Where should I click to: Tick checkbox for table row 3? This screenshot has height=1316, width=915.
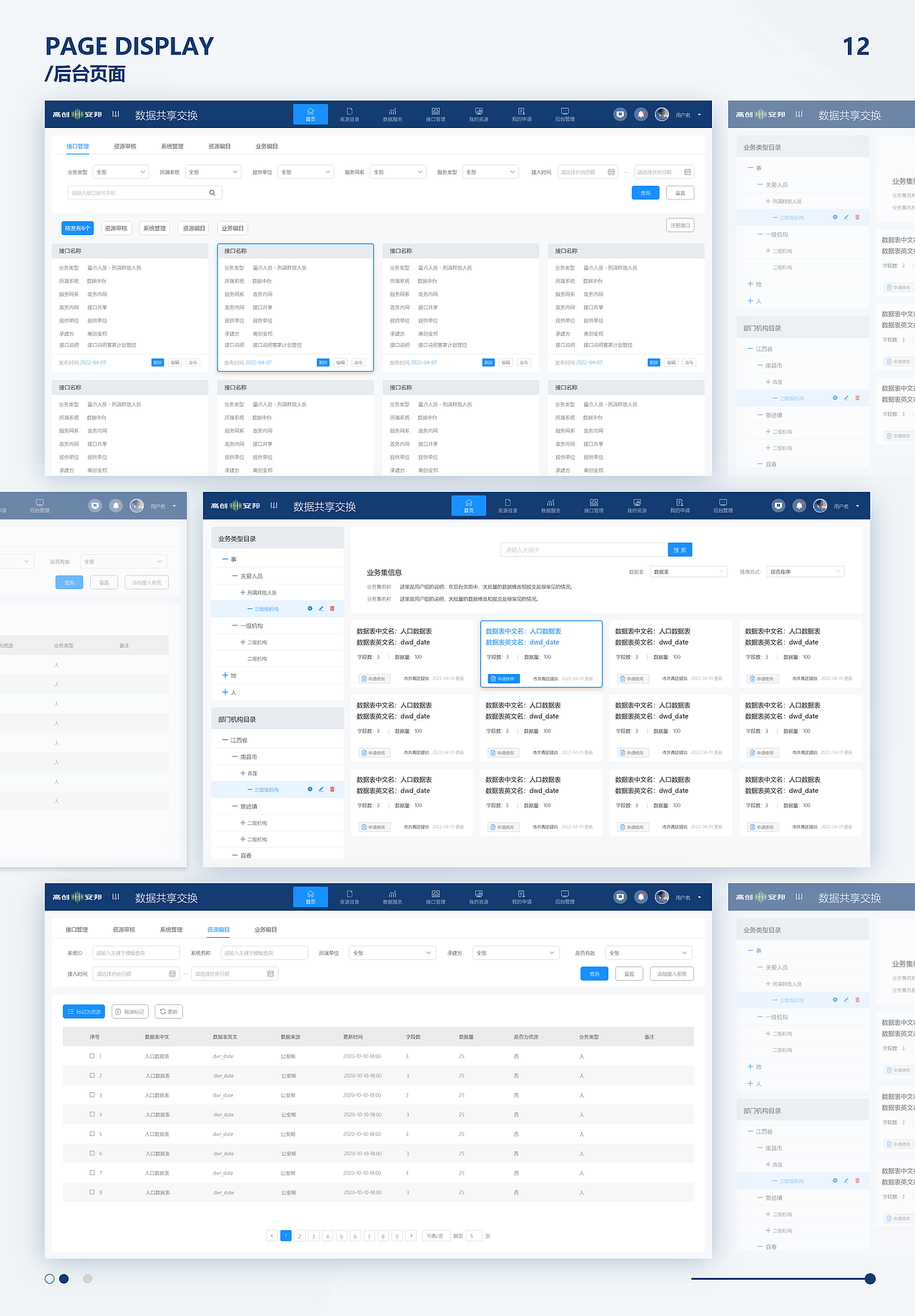coord(92,1094)
